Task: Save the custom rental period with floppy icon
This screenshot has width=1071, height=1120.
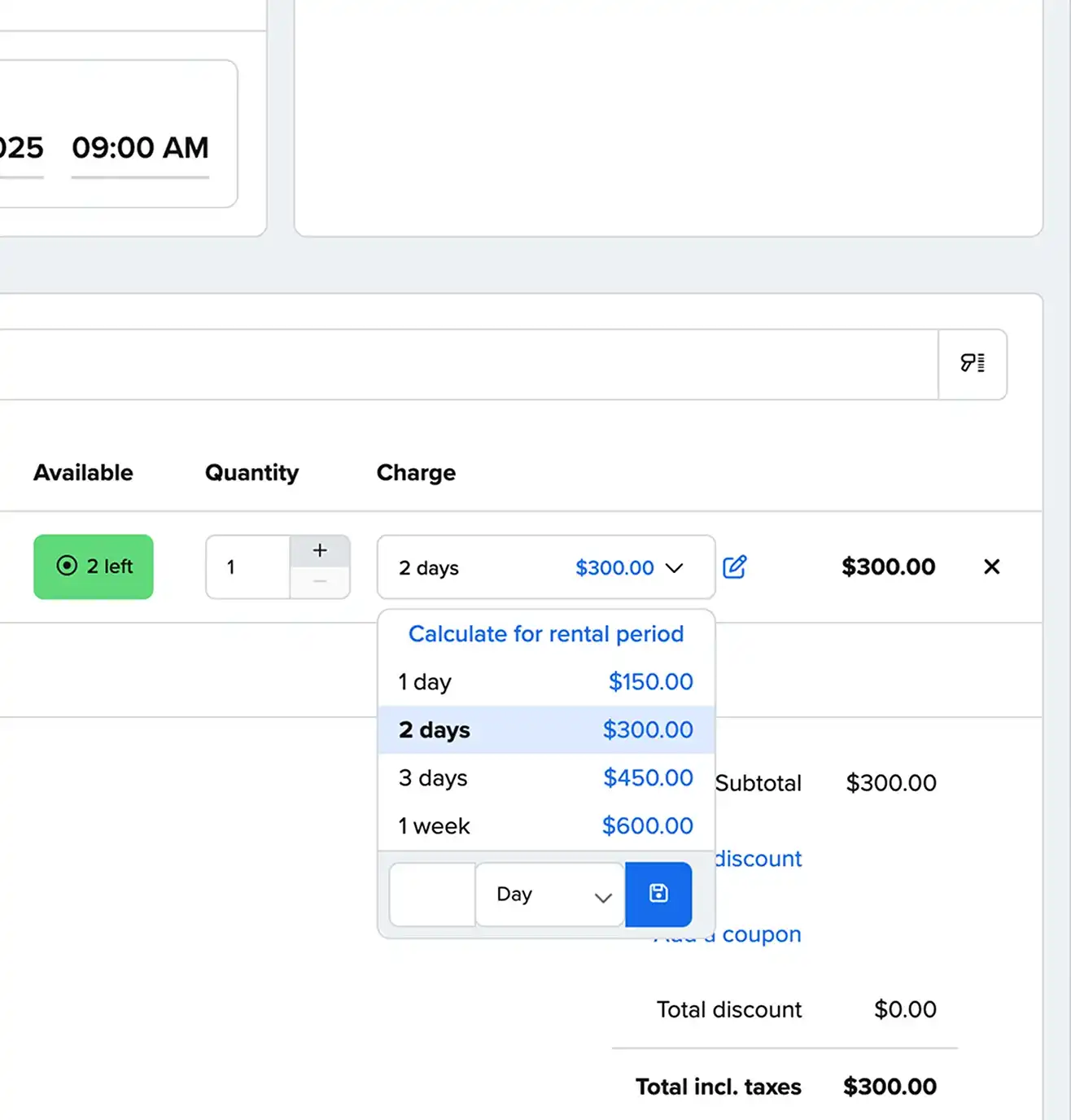Action: [658, 895]
